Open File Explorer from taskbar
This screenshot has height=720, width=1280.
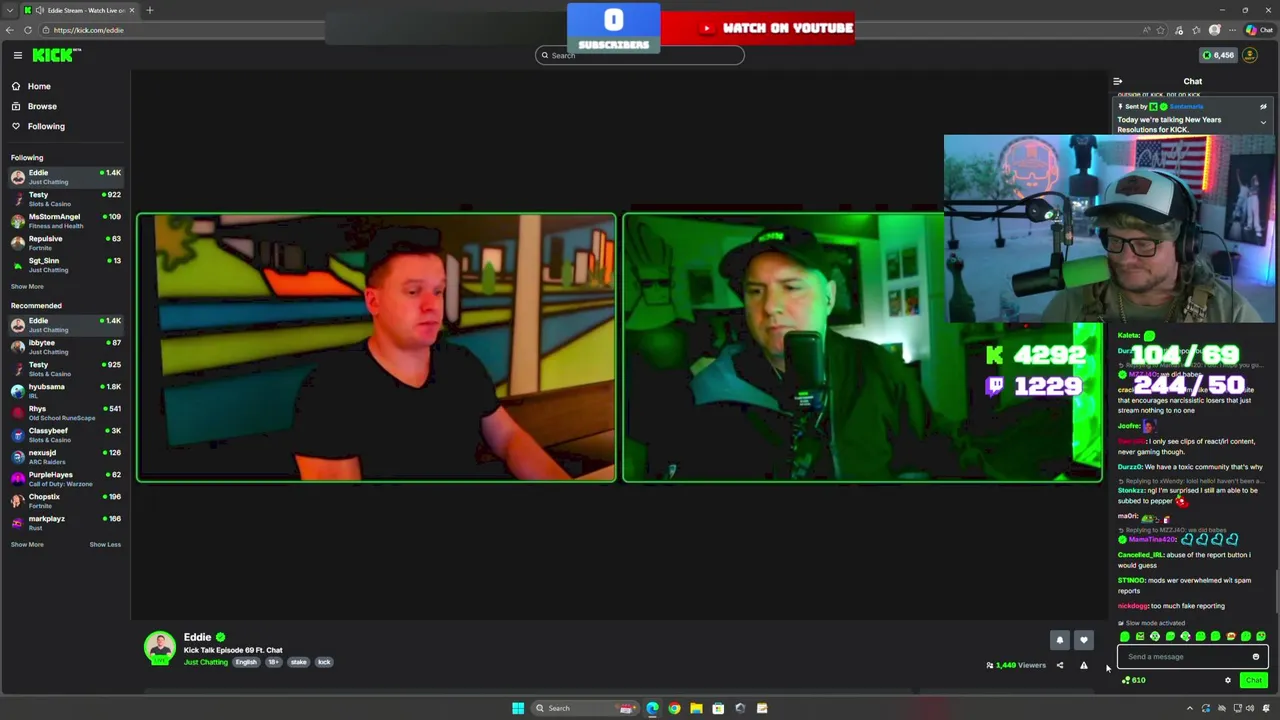click(696, 708)
